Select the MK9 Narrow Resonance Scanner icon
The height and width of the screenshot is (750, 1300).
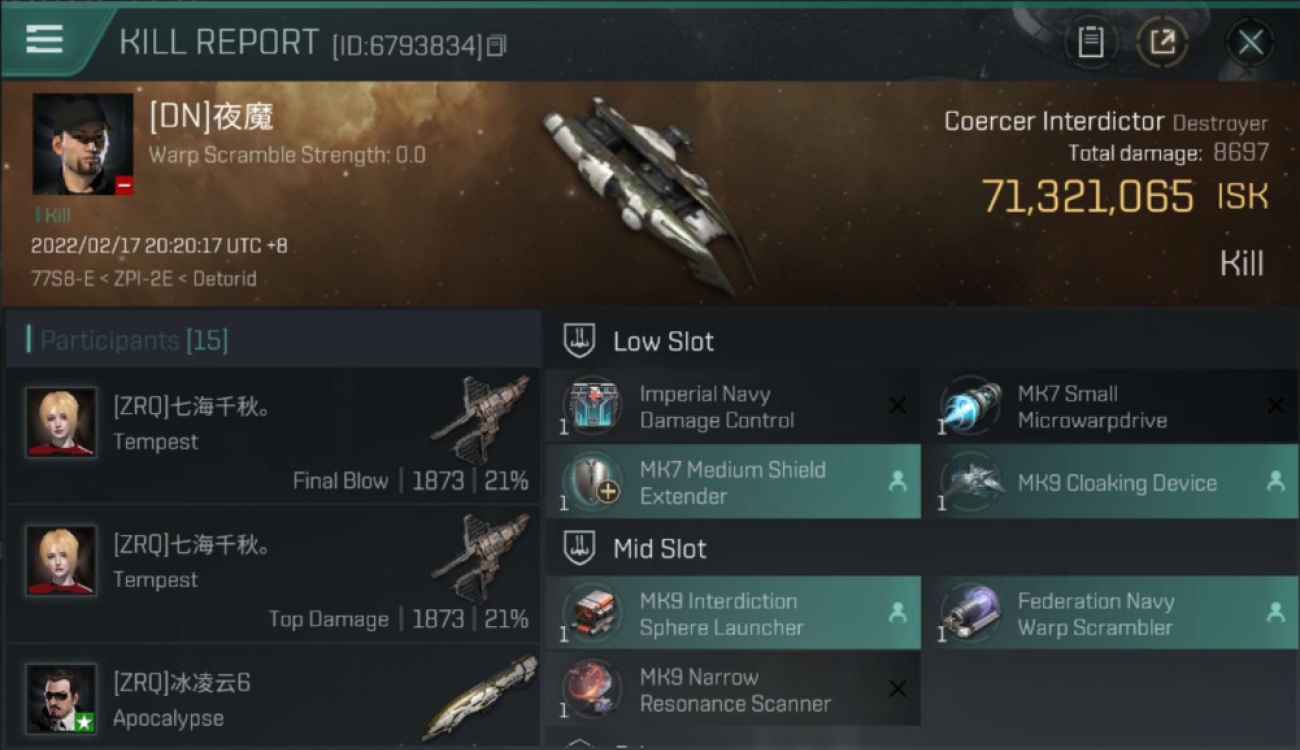[x=591, y=689]
